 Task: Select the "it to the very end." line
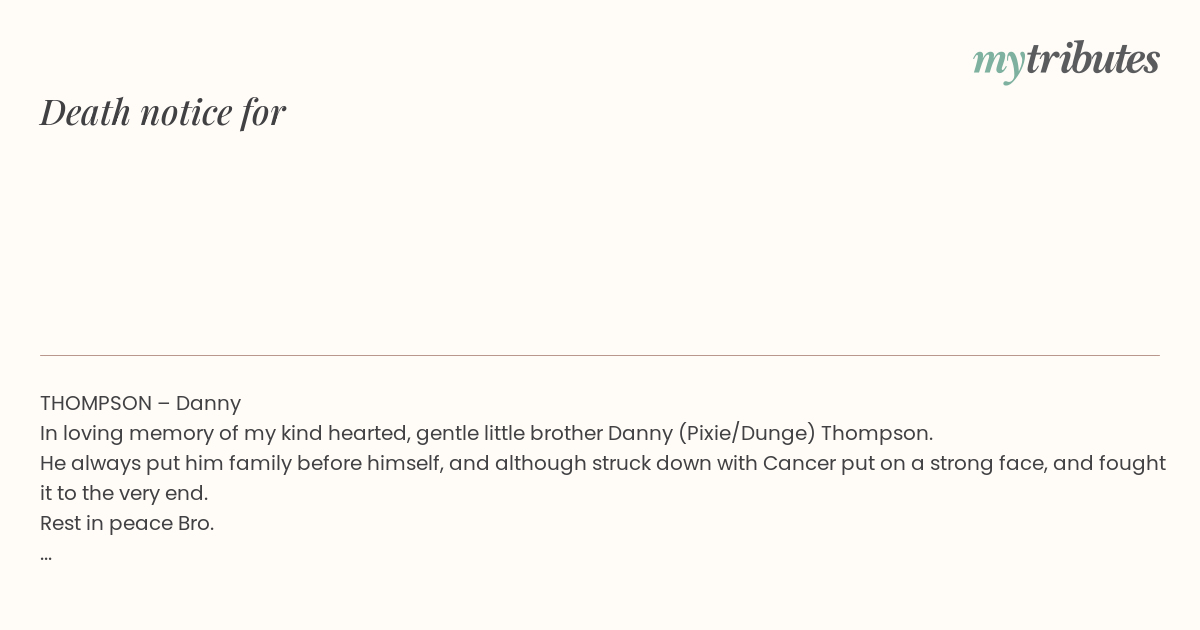[x=124, y=493]
